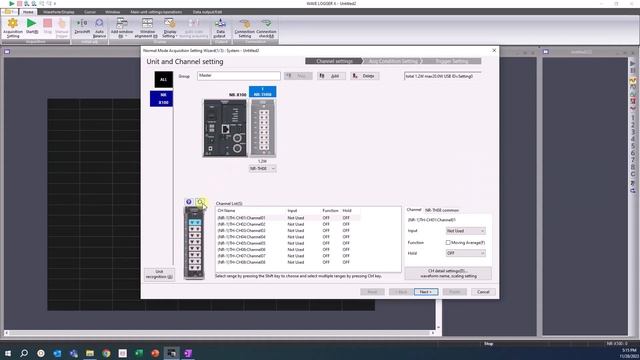Click the Group name field containing Master
This screenshot has width=640, height=360.
tap(239, 76)
